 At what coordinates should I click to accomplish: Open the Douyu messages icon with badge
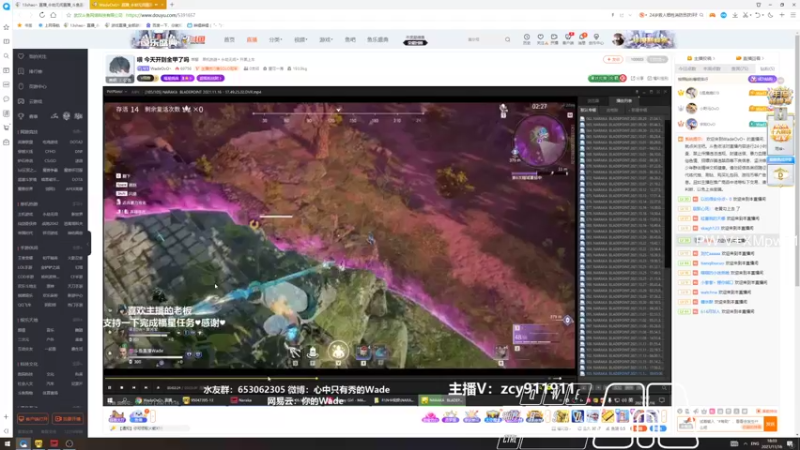click(x=582, y=39)
